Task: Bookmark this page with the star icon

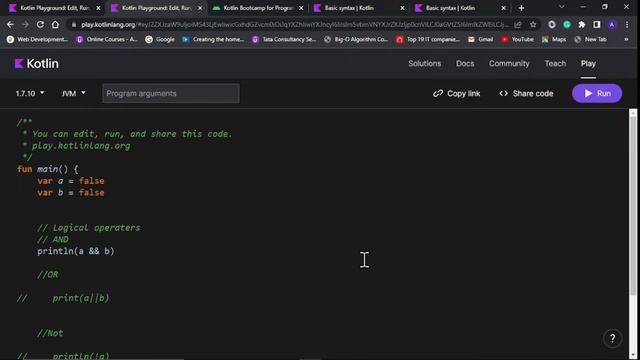Action: pyautogui.click(x=533, y=24)
